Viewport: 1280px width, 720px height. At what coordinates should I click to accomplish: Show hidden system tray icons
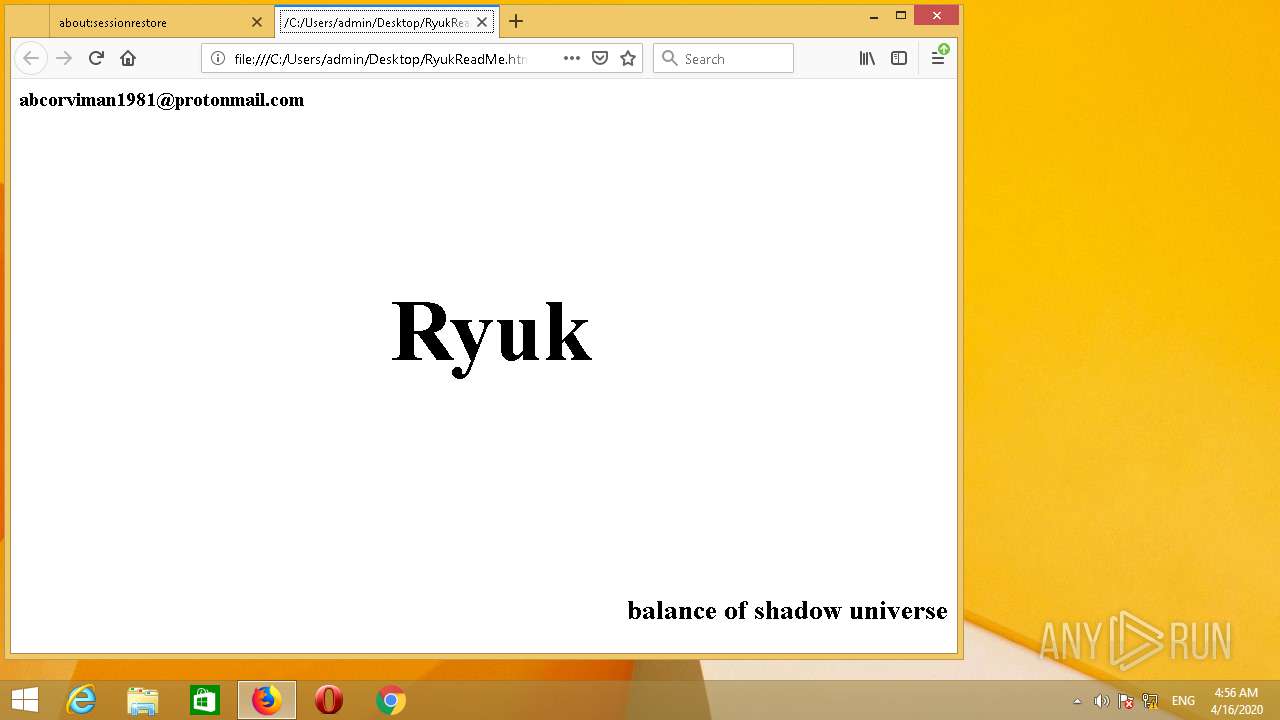click(1077, 701)
